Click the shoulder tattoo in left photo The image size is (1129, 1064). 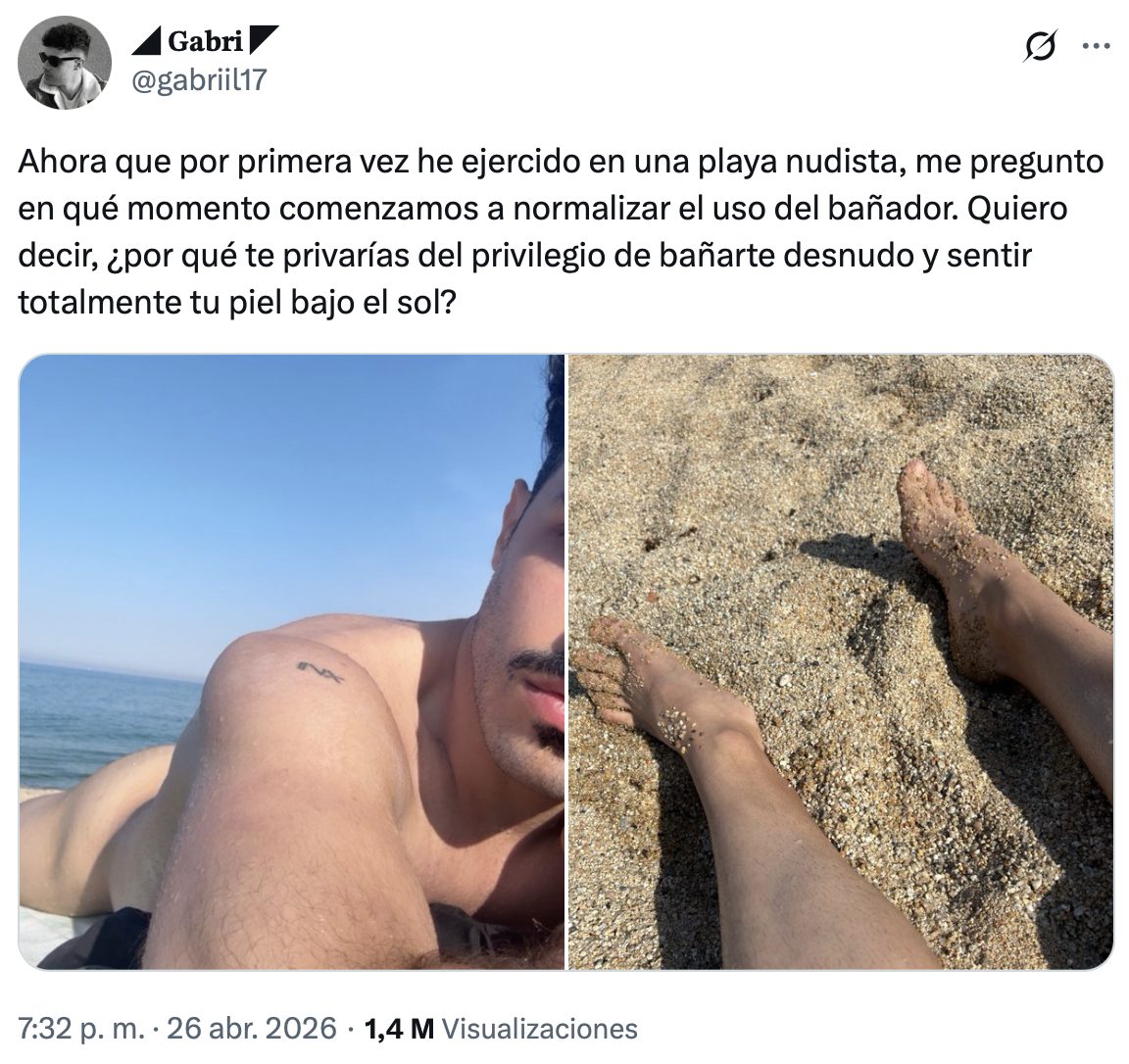click(x=320, y=671)
